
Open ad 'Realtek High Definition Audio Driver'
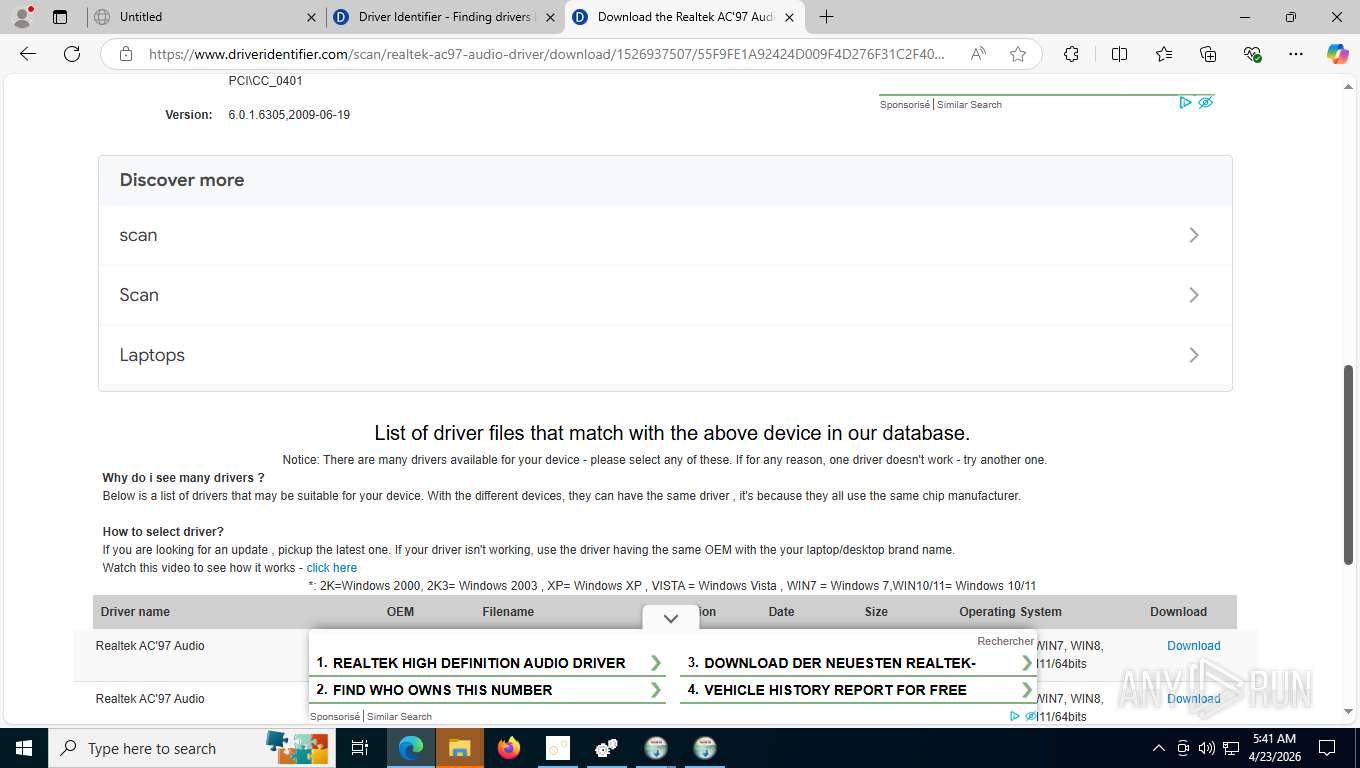tap(489, 663)
